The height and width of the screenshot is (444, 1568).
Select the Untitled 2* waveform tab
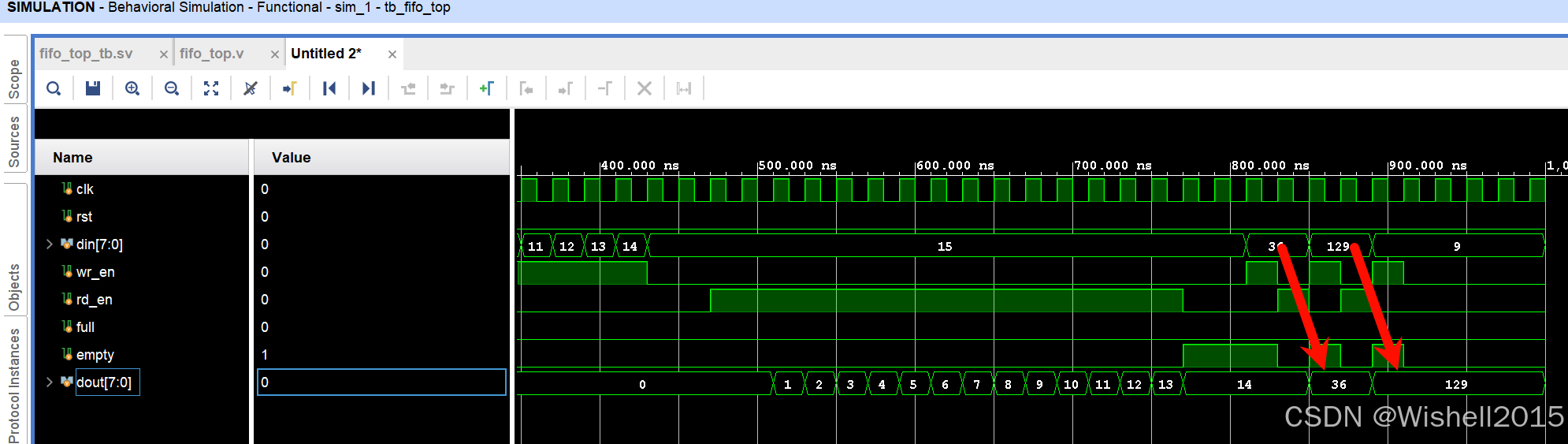[x=326, y=54]
